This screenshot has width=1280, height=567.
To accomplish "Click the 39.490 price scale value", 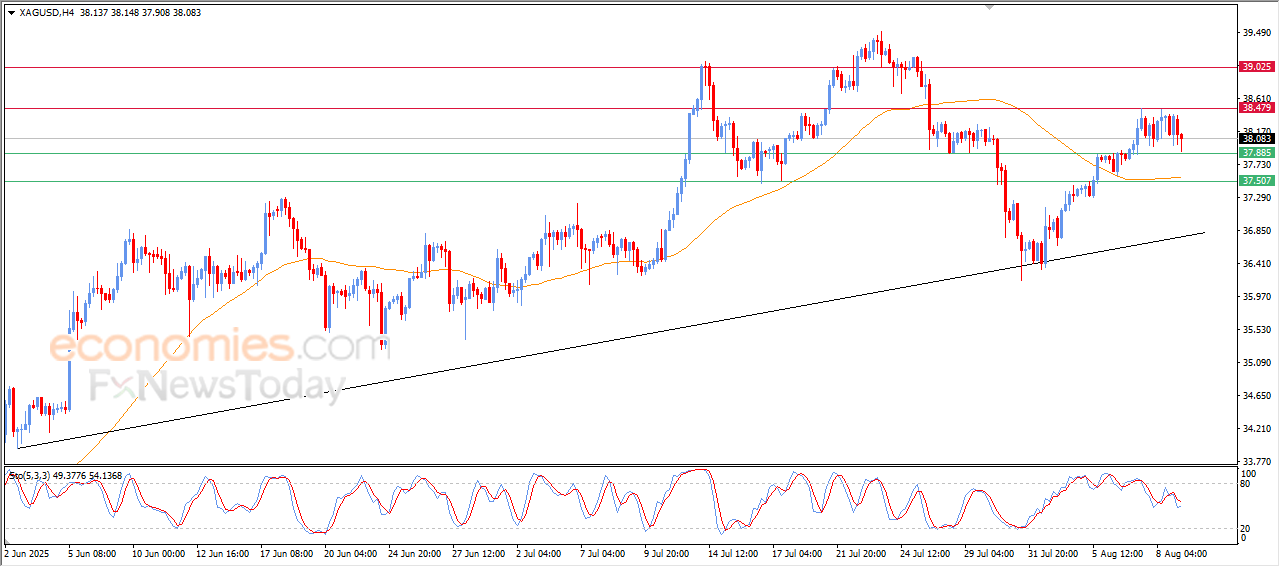I will coord(1257,33).
